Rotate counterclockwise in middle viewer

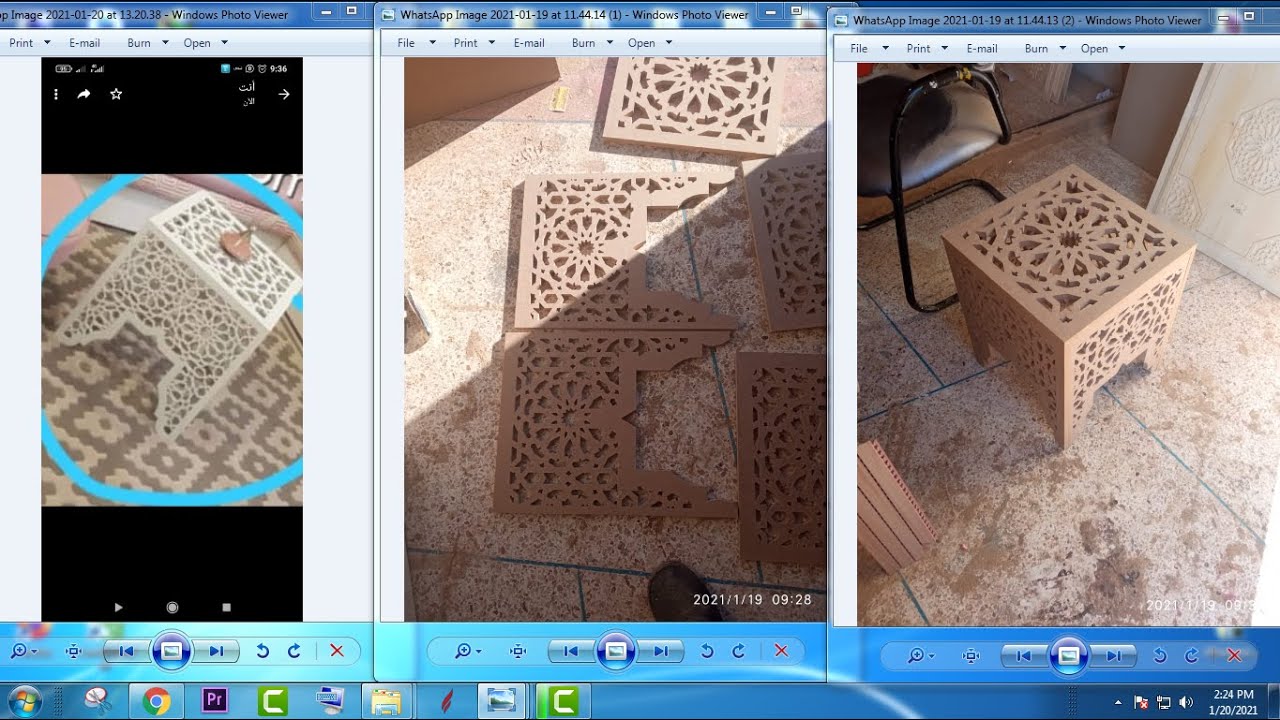707,651
